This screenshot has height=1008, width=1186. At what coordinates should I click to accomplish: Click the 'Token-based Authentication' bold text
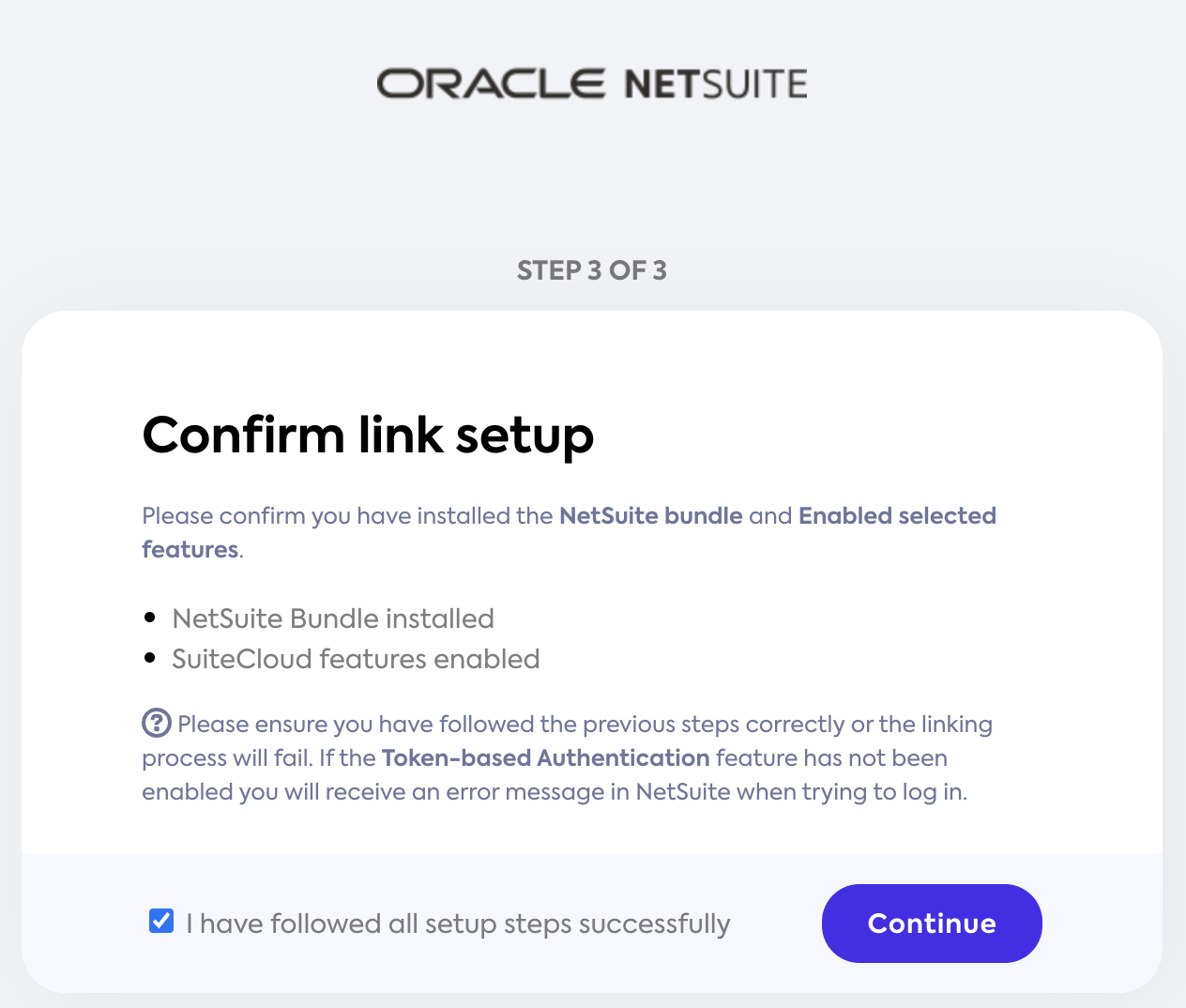[x=545, y=757]
